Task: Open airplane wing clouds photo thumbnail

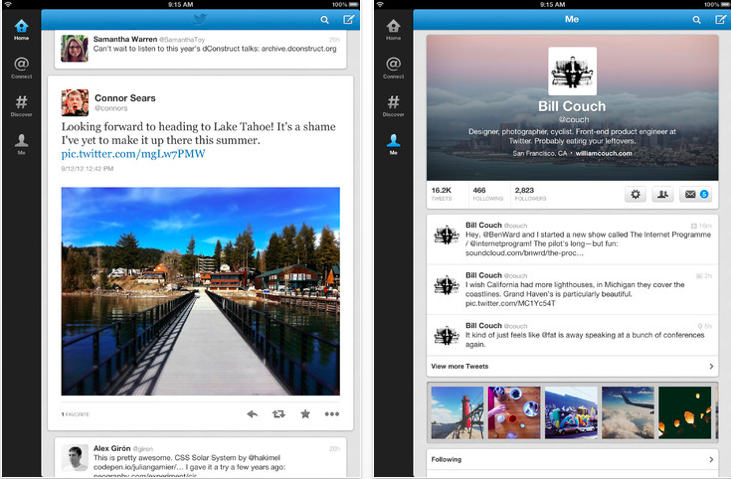Action: 628,413
